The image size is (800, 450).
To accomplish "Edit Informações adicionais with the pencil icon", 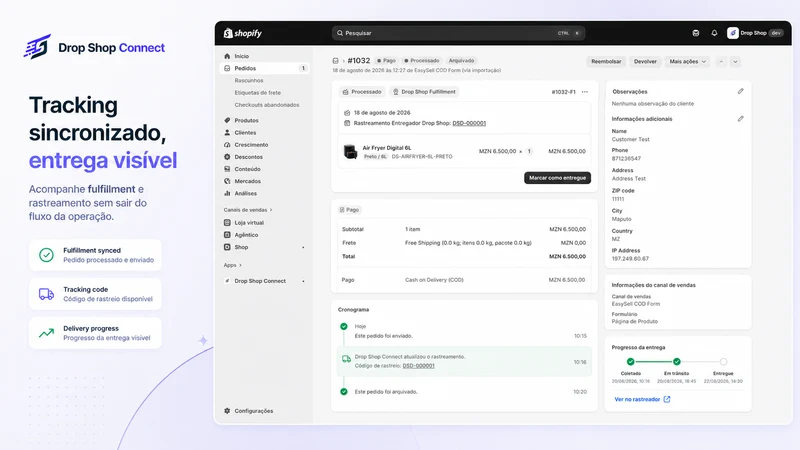I will point(740,119).
